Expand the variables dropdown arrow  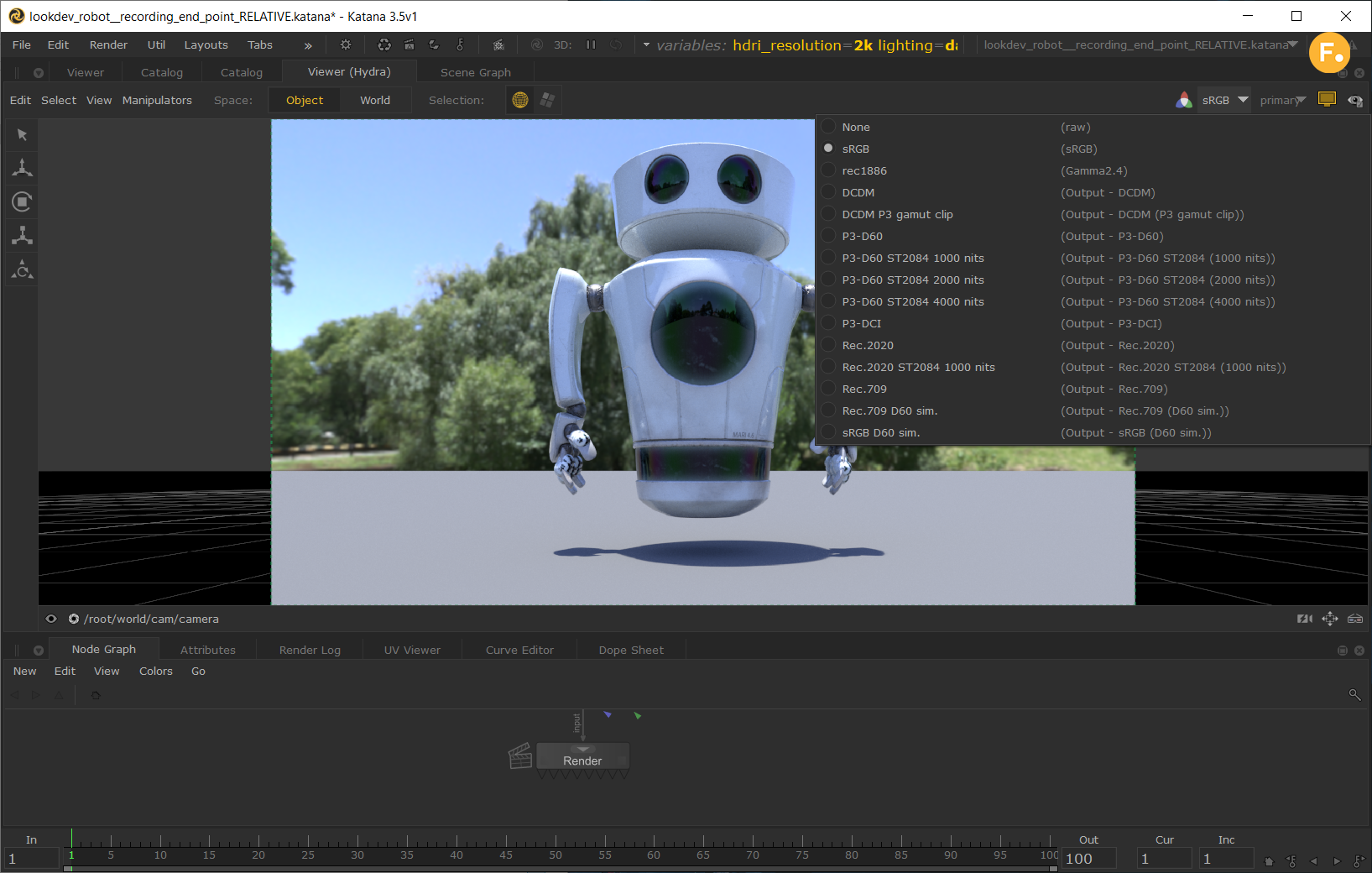[646, 44]
